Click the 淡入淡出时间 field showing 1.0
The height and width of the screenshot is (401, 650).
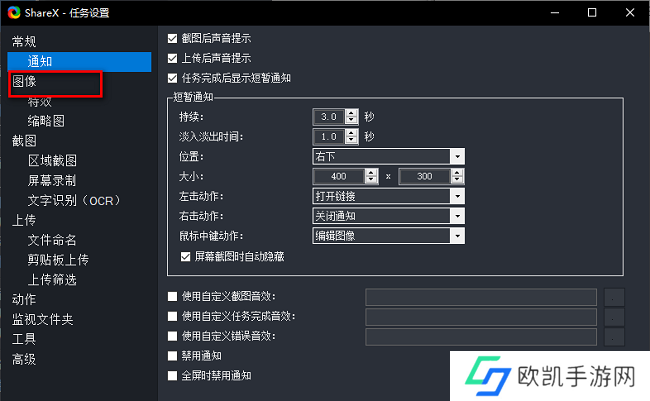coord(329,136)
